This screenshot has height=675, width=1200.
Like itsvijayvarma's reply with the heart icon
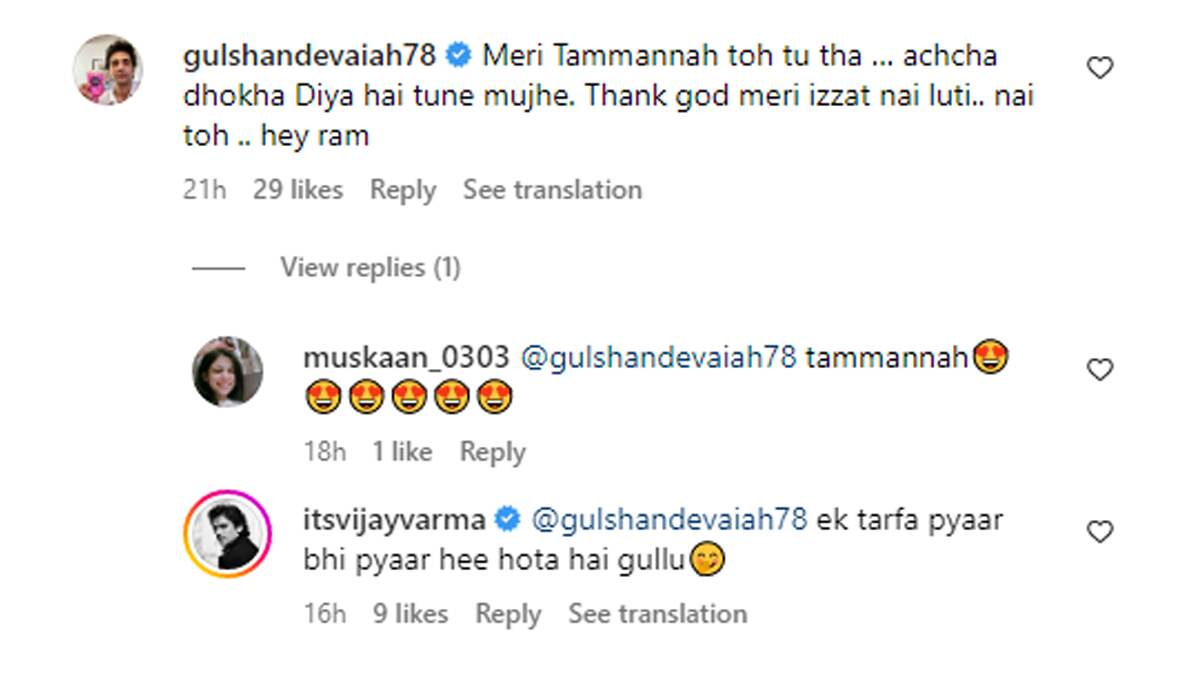coord(1100,532)
